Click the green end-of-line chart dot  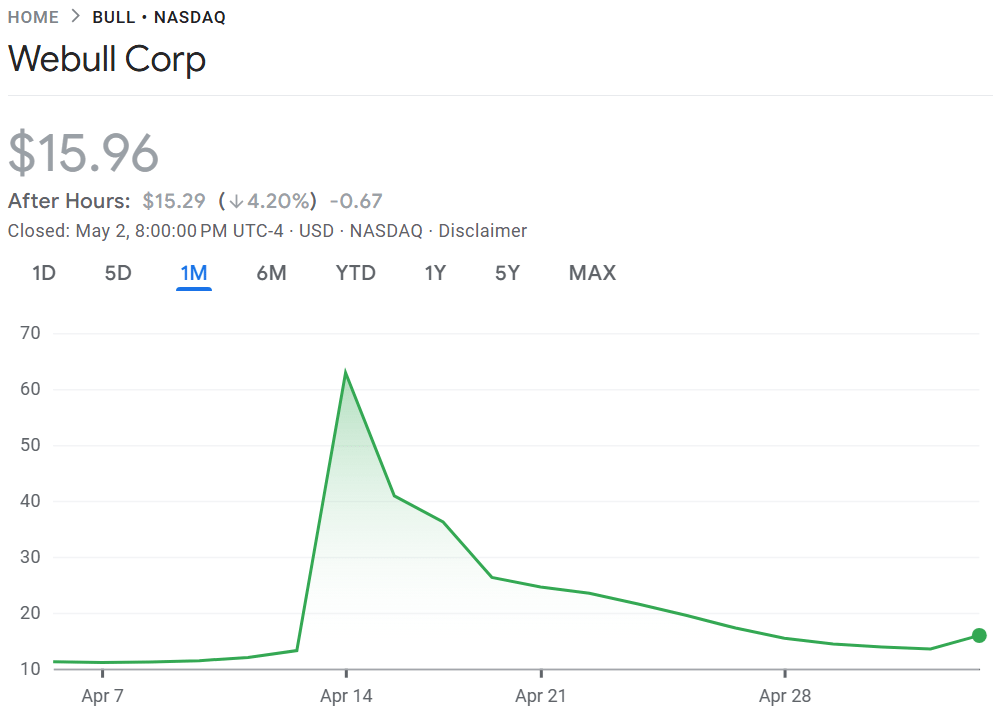(x=979, y=635)
